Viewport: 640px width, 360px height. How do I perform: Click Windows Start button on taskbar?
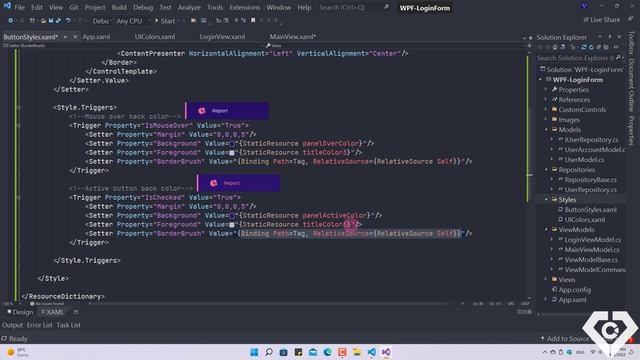coord(254,352)
